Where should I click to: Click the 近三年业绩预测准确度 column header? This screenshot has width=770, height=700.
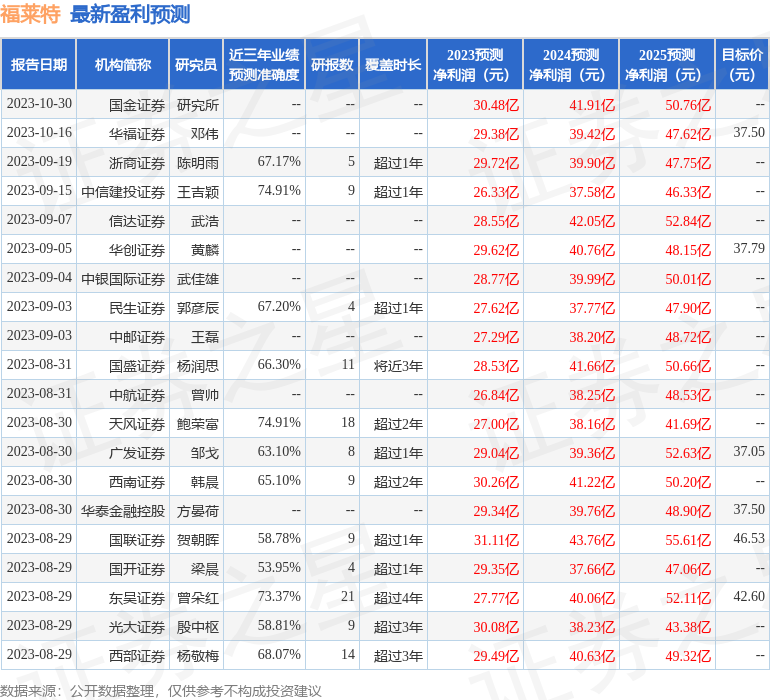click(264, 64)
